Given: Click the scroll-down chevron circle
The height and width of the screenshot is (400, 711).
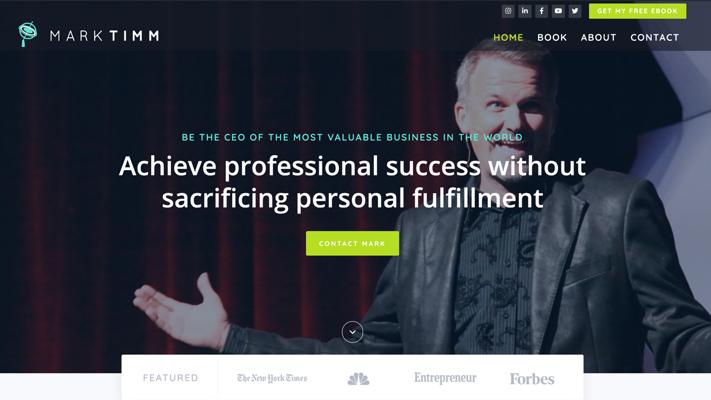Looking at the screenshot, I should point(352,332).
